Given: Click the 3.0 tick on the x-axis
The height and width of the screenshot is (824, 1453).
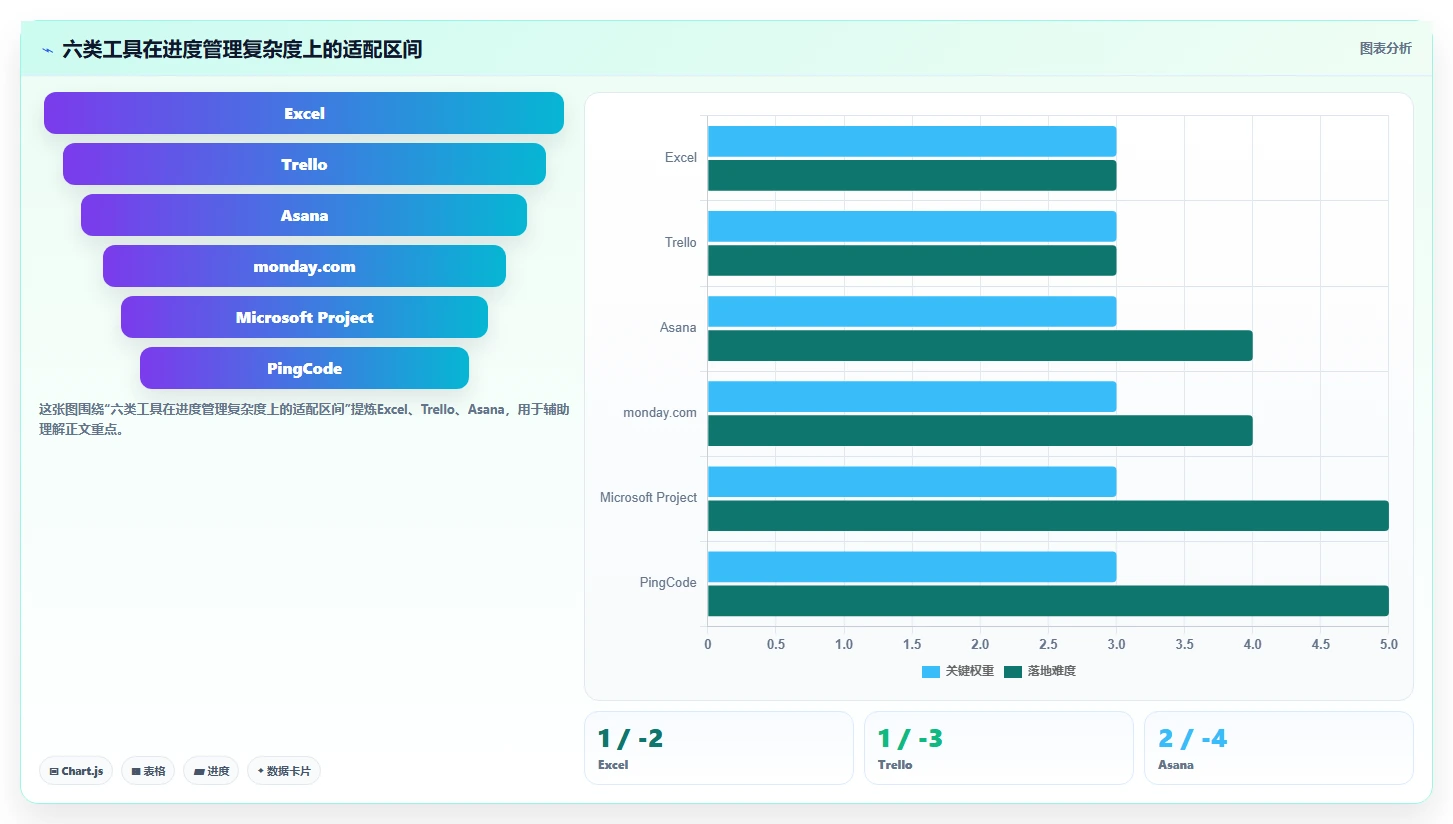Looking at the screenshot, I should 1116,644.
